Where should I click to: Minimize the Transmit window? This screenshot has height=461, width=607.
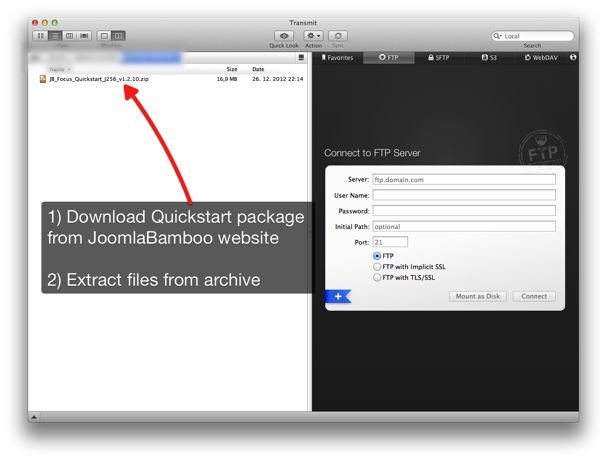click(45, 23)
